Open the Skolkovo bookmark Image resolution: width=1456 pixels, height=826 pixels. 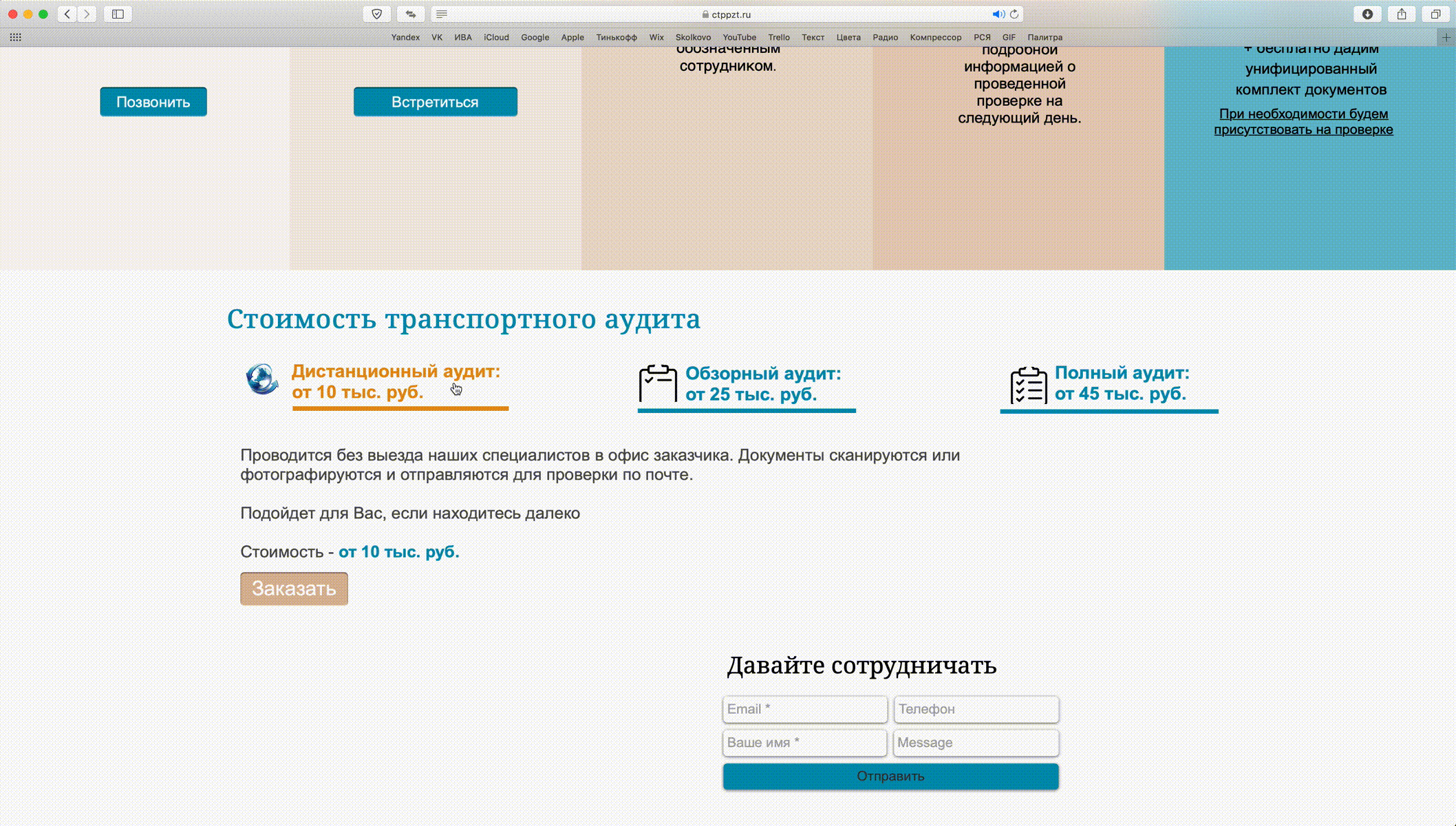point(693,37)
